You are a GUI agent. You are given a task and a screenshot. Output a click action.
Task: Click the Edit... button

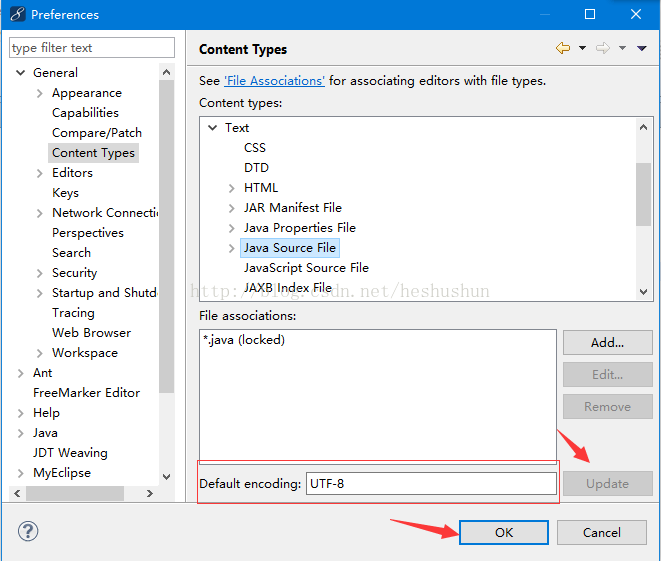click(607, 375)
